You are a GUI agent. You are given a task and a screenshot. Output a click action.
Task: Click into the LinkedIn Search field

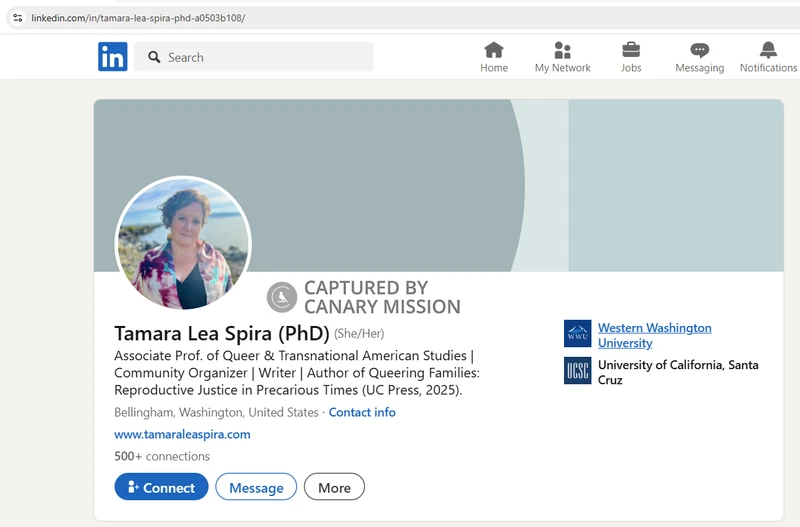point(254,57)
